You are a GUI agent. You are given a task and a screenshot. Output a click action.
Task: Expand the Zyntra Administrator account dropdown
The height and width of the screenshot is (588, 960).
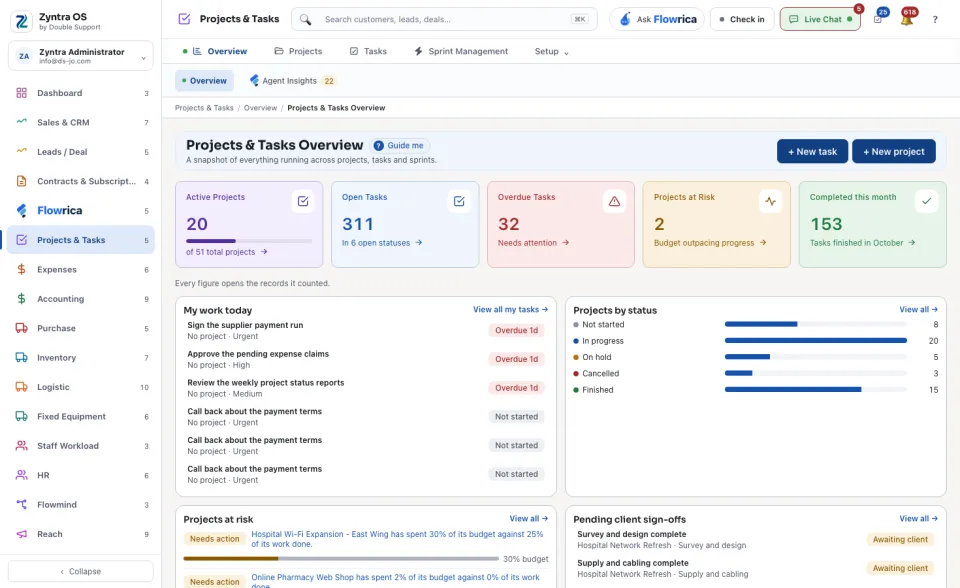[81, 56]
